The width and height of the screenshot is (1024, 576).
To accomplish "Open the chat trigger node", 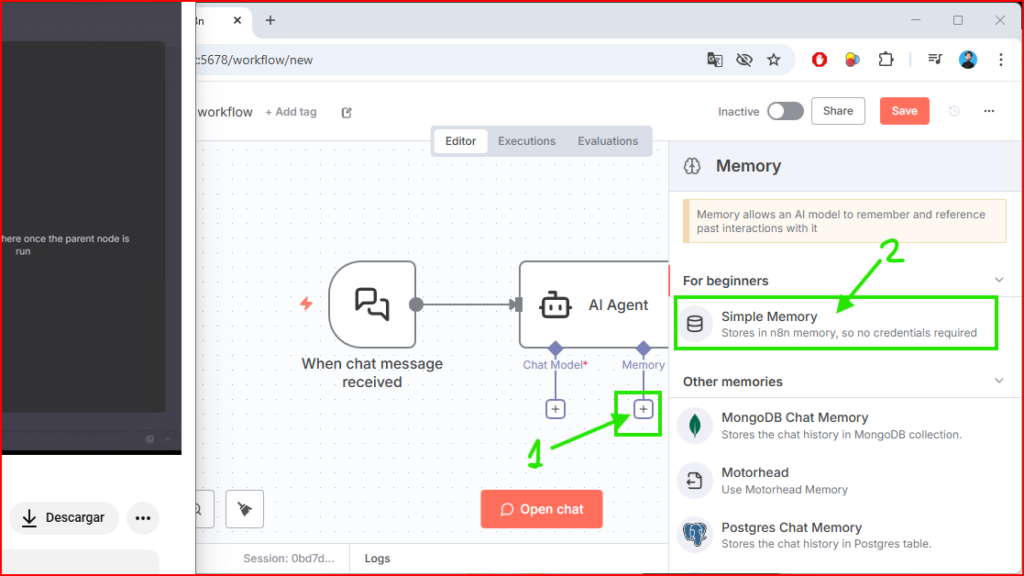I will pos(372,304).
